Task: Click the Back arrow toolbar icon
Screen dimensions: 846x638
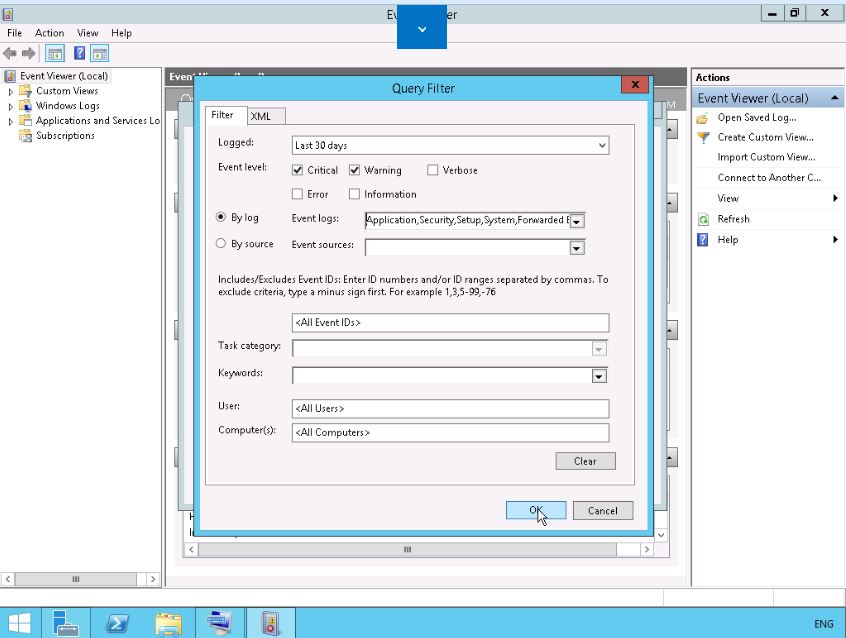Action: pyautogui.click(x=10, y=53)
